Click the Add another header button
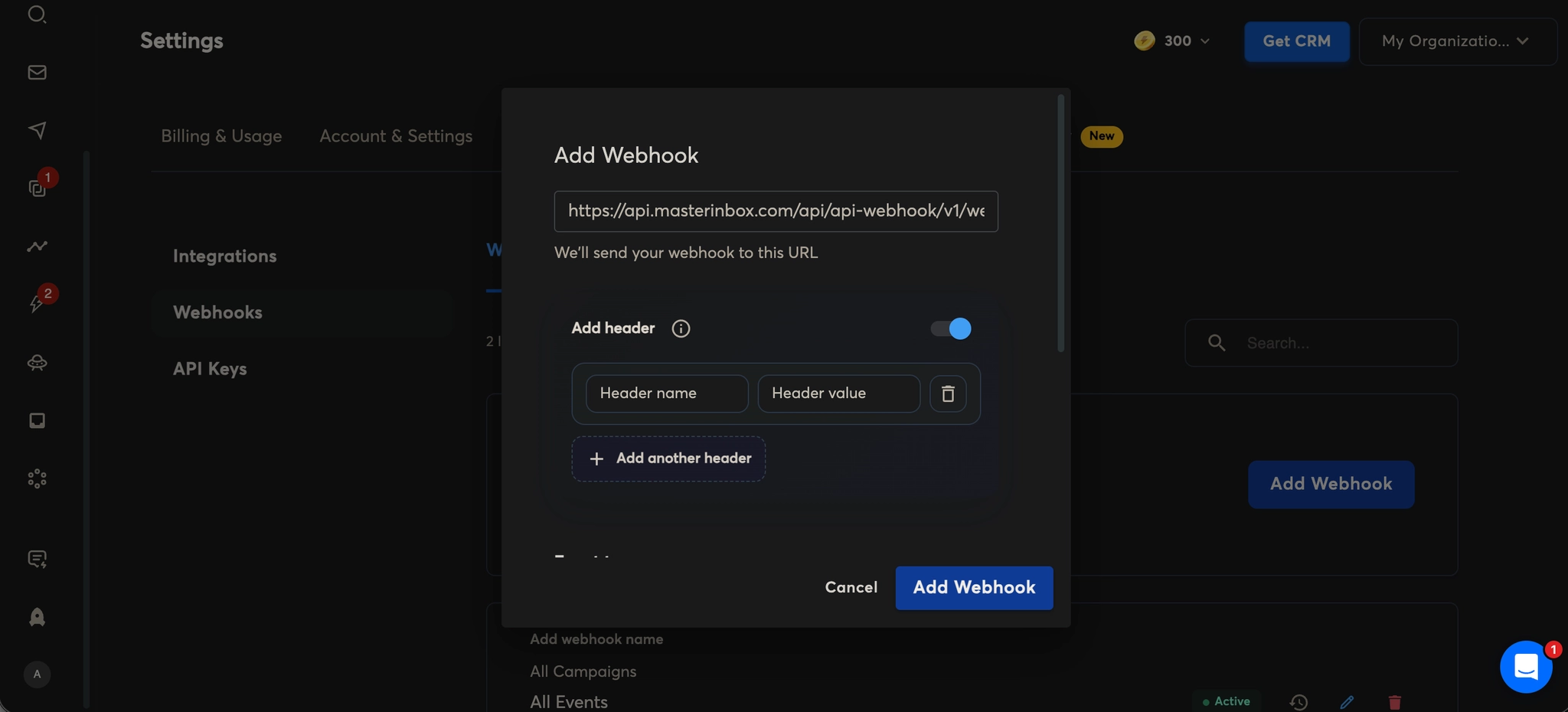Viewport: 1568px width, 712px height. 668,459
